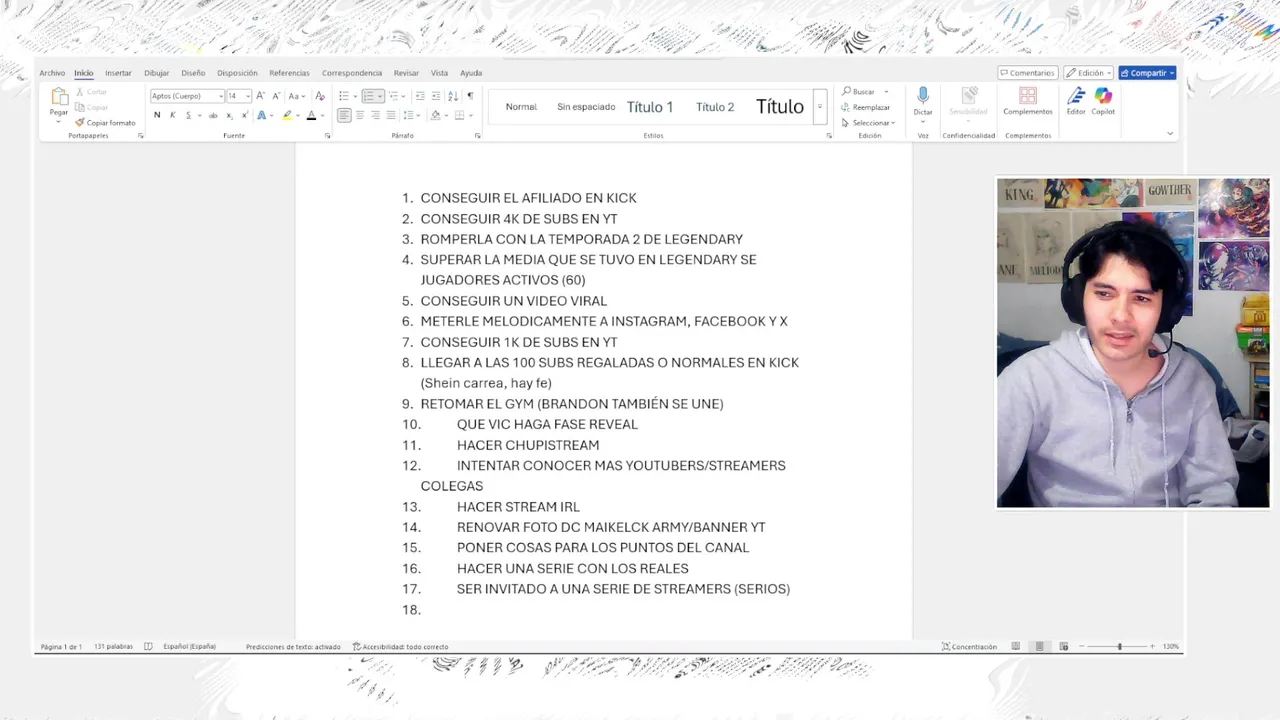Click the bullet list icon
The width and height of the screenshot is (1280, 720).
pyautogui.click(x=343, y=96)
